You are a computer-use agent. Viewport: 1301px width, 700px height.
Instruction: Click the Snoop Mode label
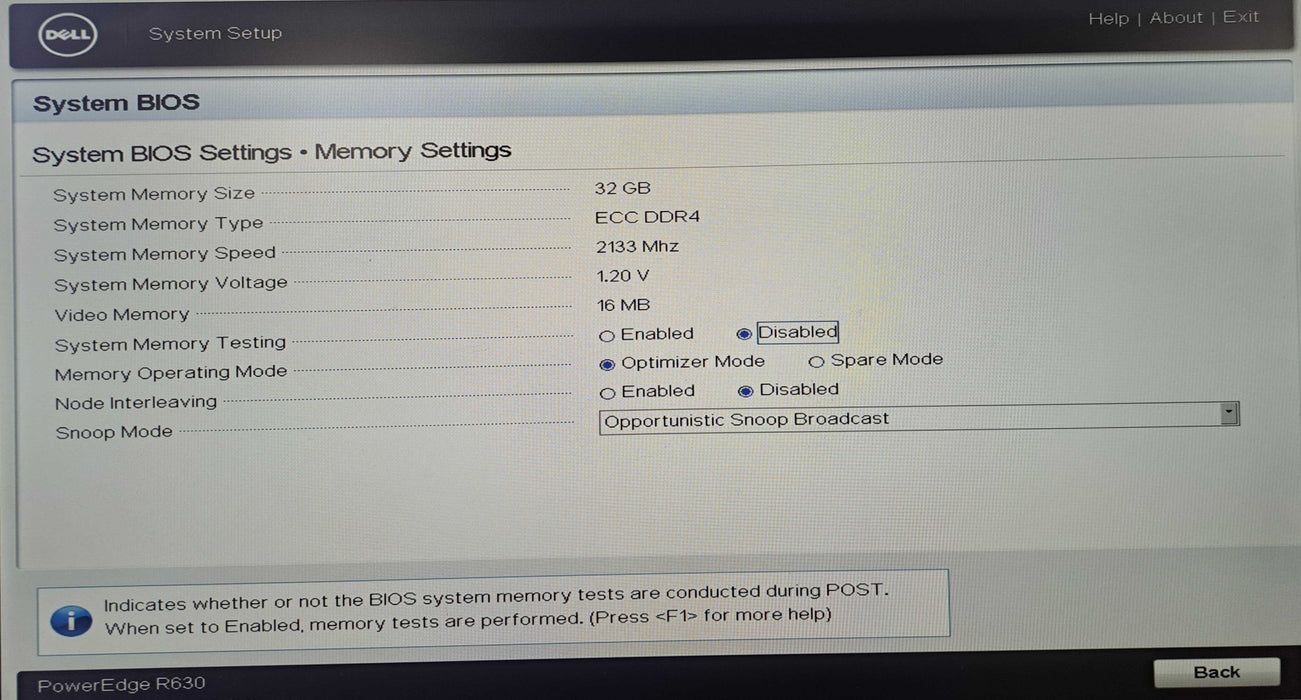coord(113,433)
